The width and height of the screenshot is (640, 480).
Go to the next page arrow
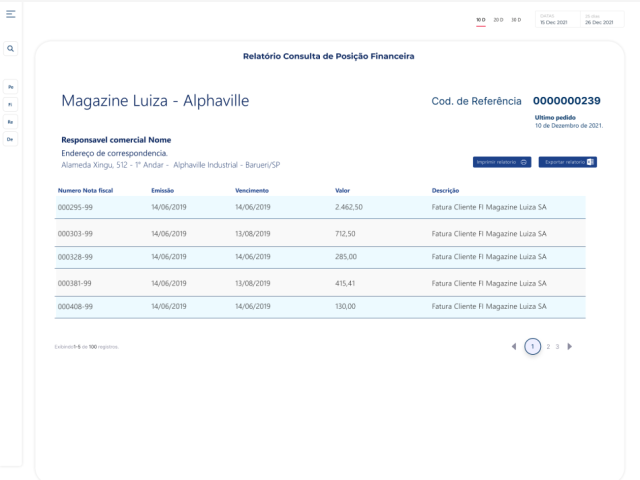570,347
